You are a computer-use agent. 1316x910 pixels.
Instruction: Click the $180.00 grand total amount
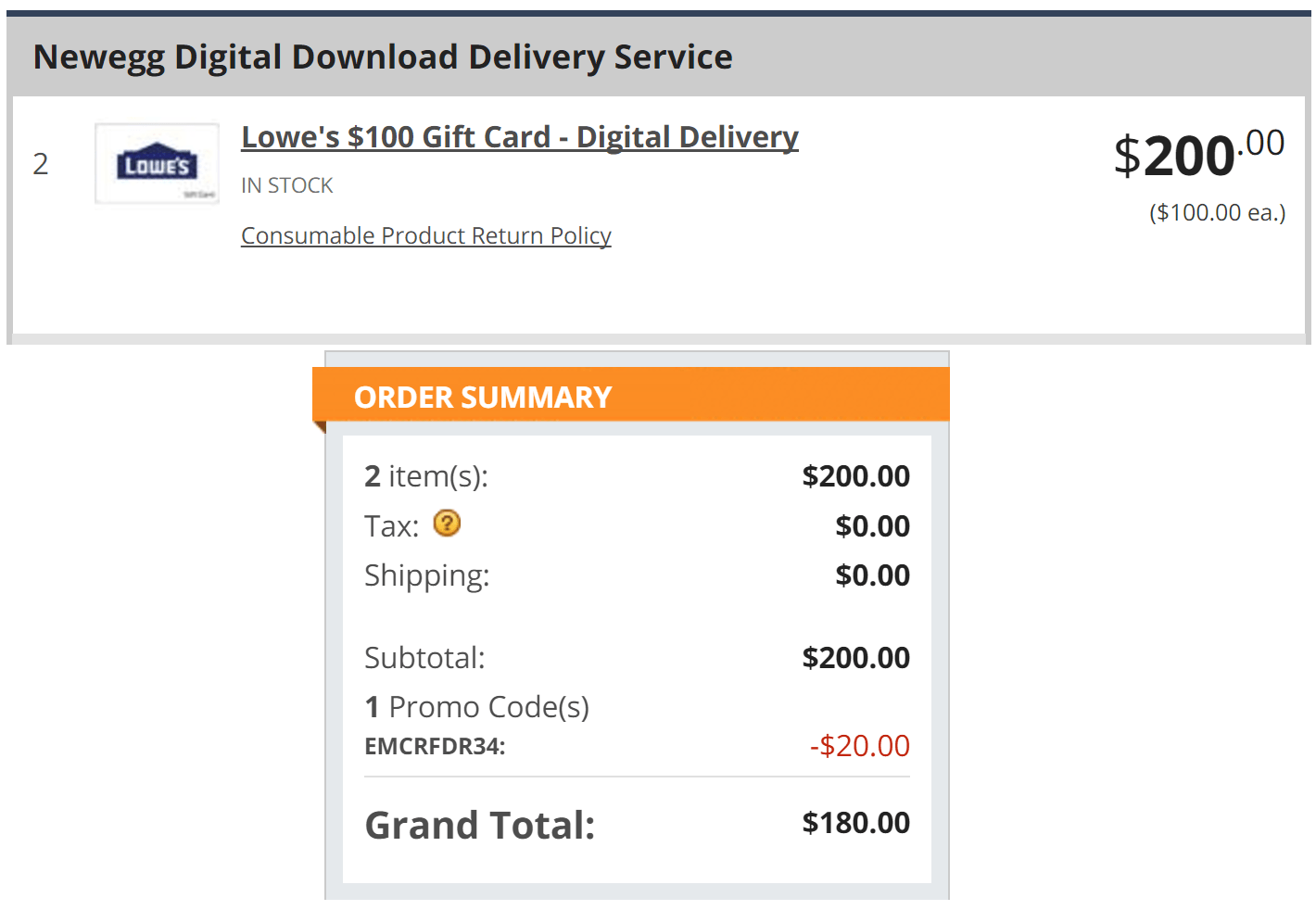click(x=856, y=823)
